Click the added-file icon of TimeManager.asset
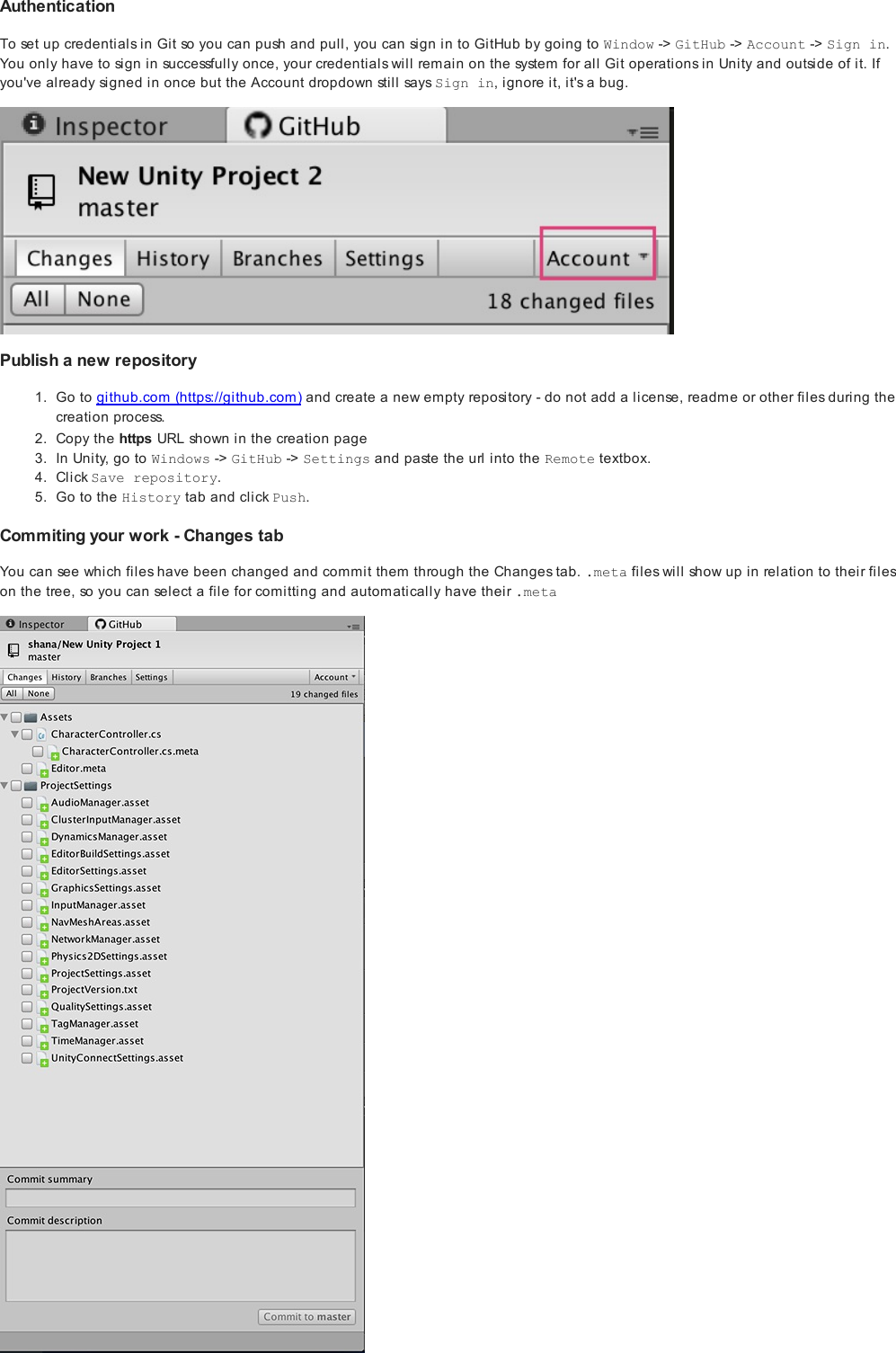Screen dimensions: 896x1353 [42, 1042]
